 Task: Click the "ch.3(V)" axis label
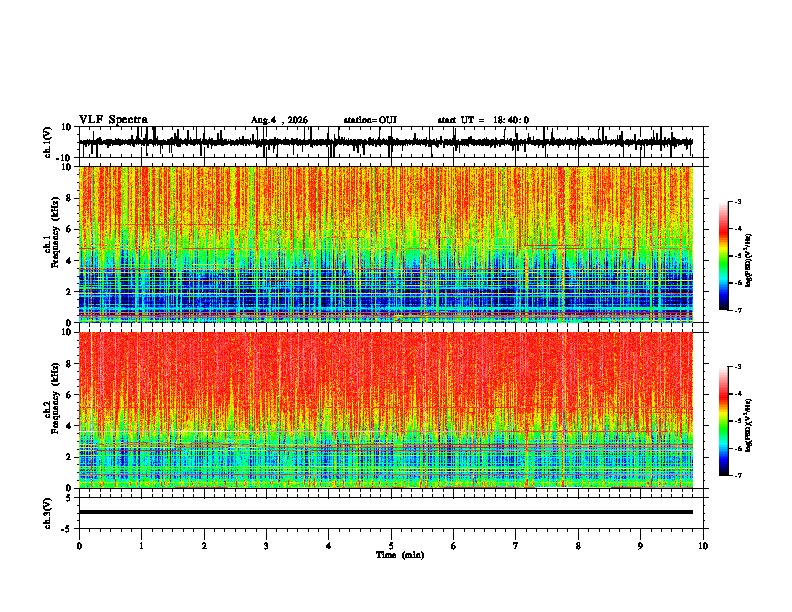48,513
